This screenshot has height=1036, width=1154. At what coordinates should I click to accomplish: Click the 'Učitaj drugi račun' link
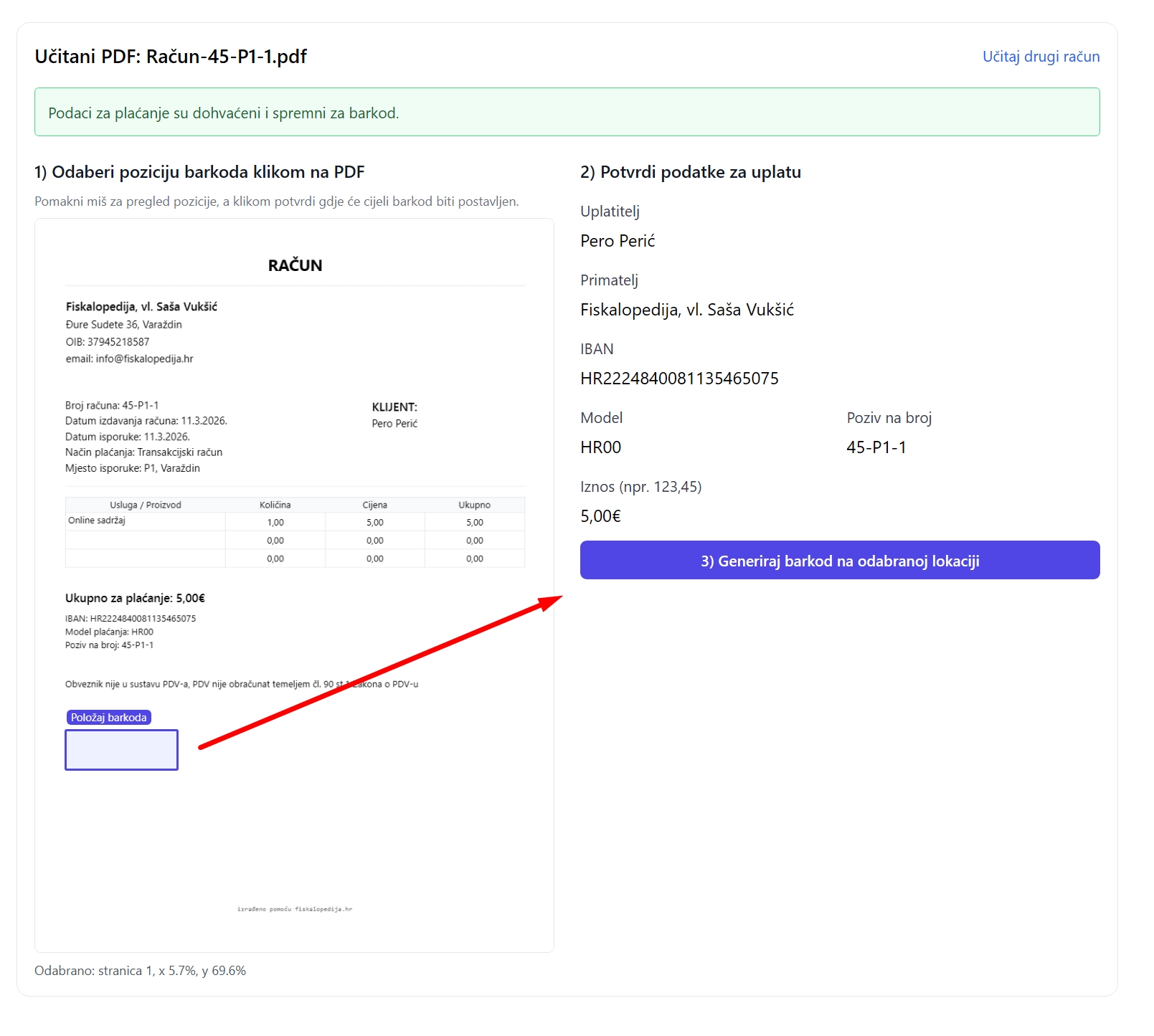1040,57
